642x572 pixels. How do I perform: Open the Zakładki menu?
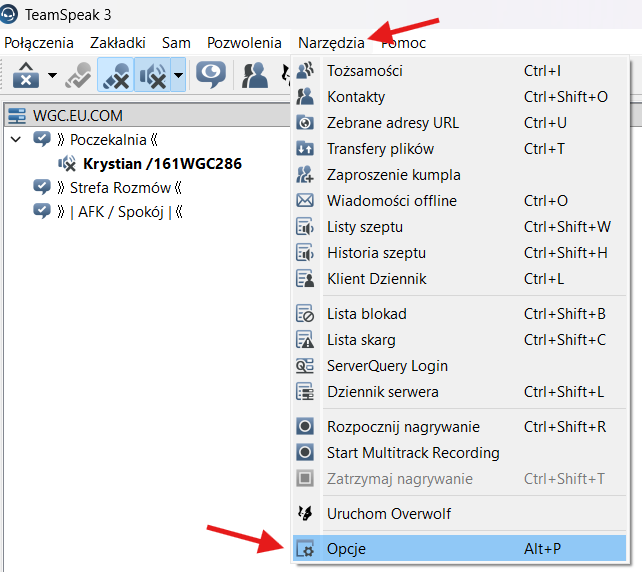pos(117,43)
